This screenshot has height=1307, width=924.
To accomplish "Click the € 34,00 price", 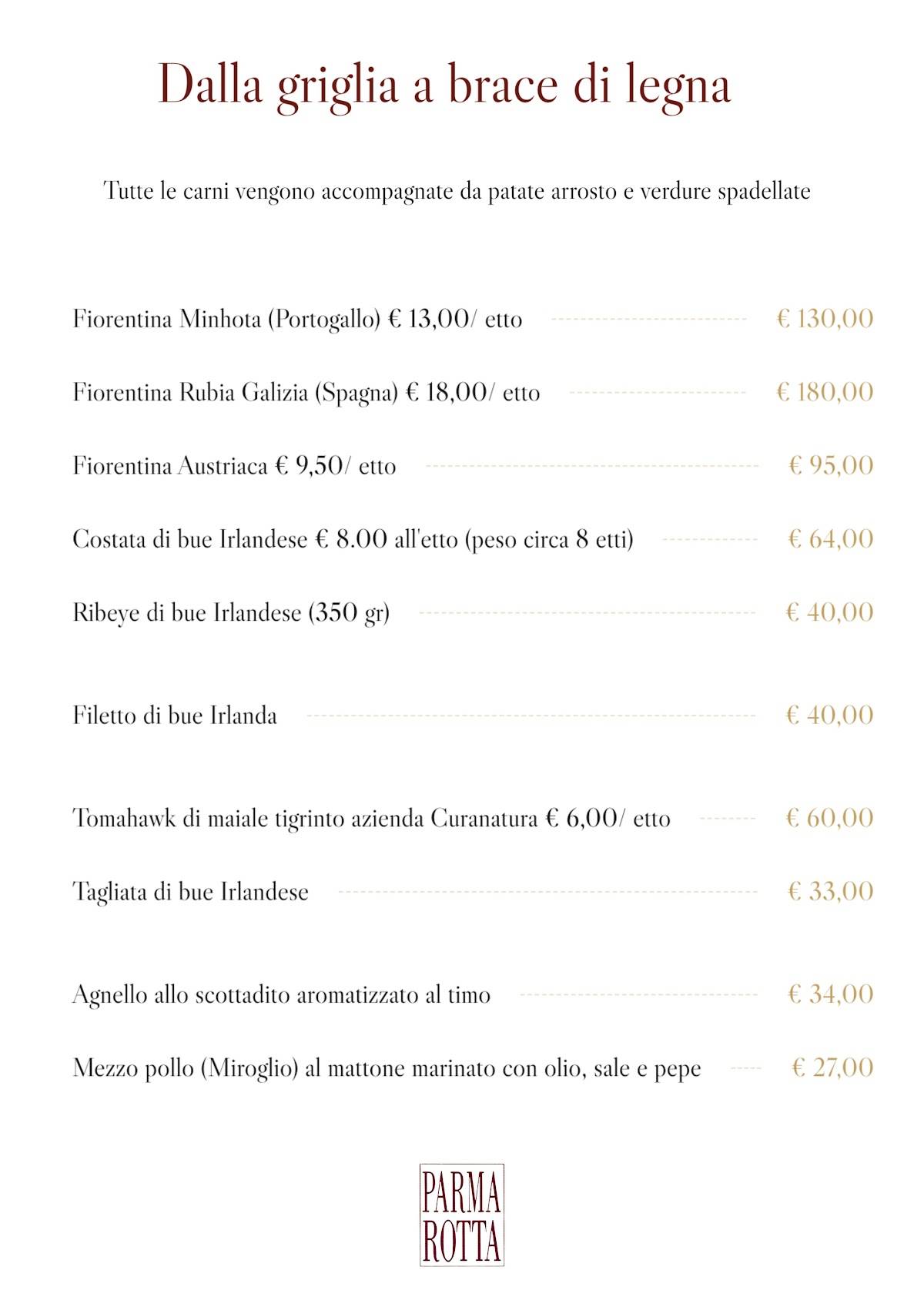I will coord(831,994).
